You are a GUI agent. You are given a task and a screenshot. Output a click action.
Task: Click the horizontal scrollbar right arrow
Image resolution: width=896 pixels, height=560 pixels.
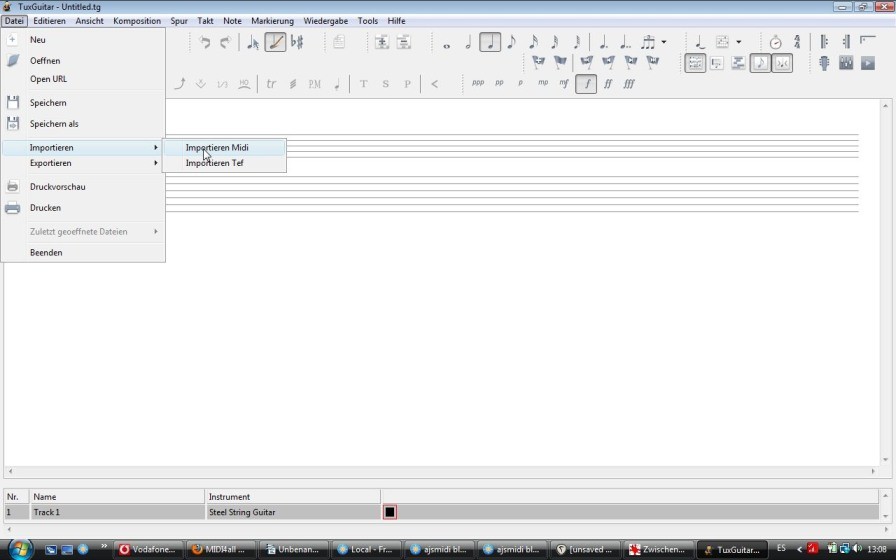tap(873, 471)
